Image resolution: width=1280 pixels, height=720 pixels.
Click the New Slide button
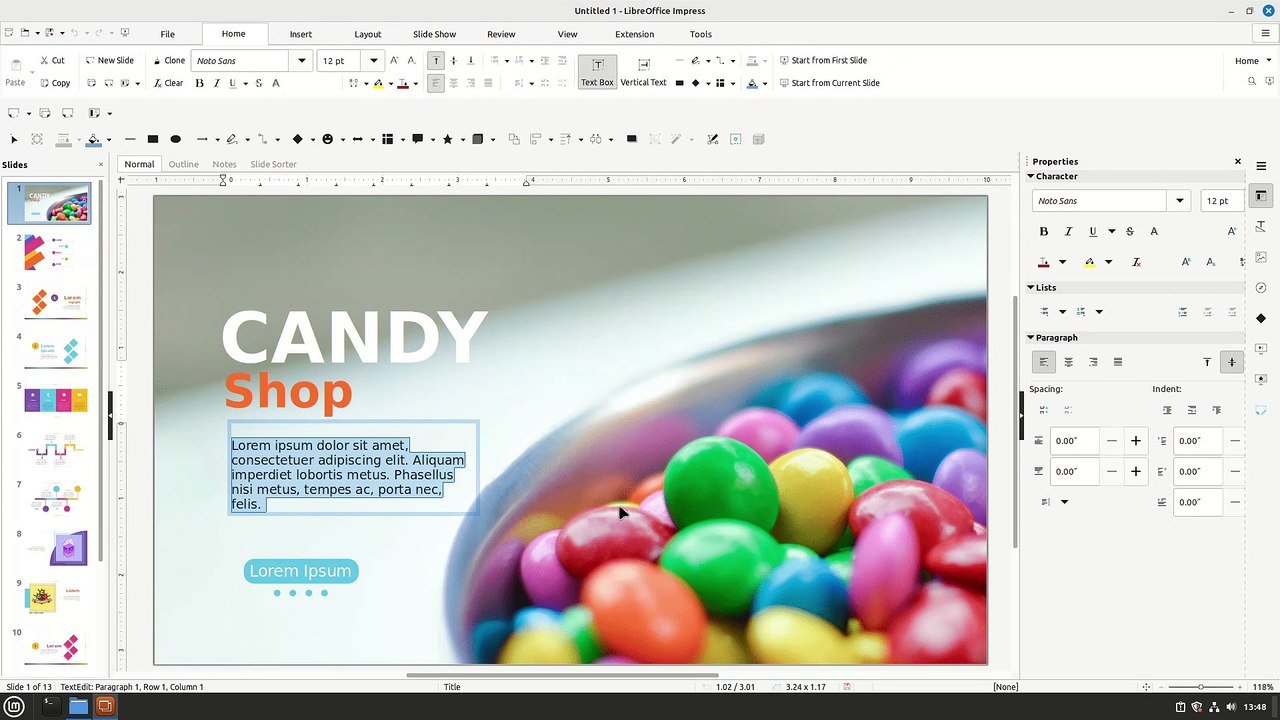[x=109, y=60]
